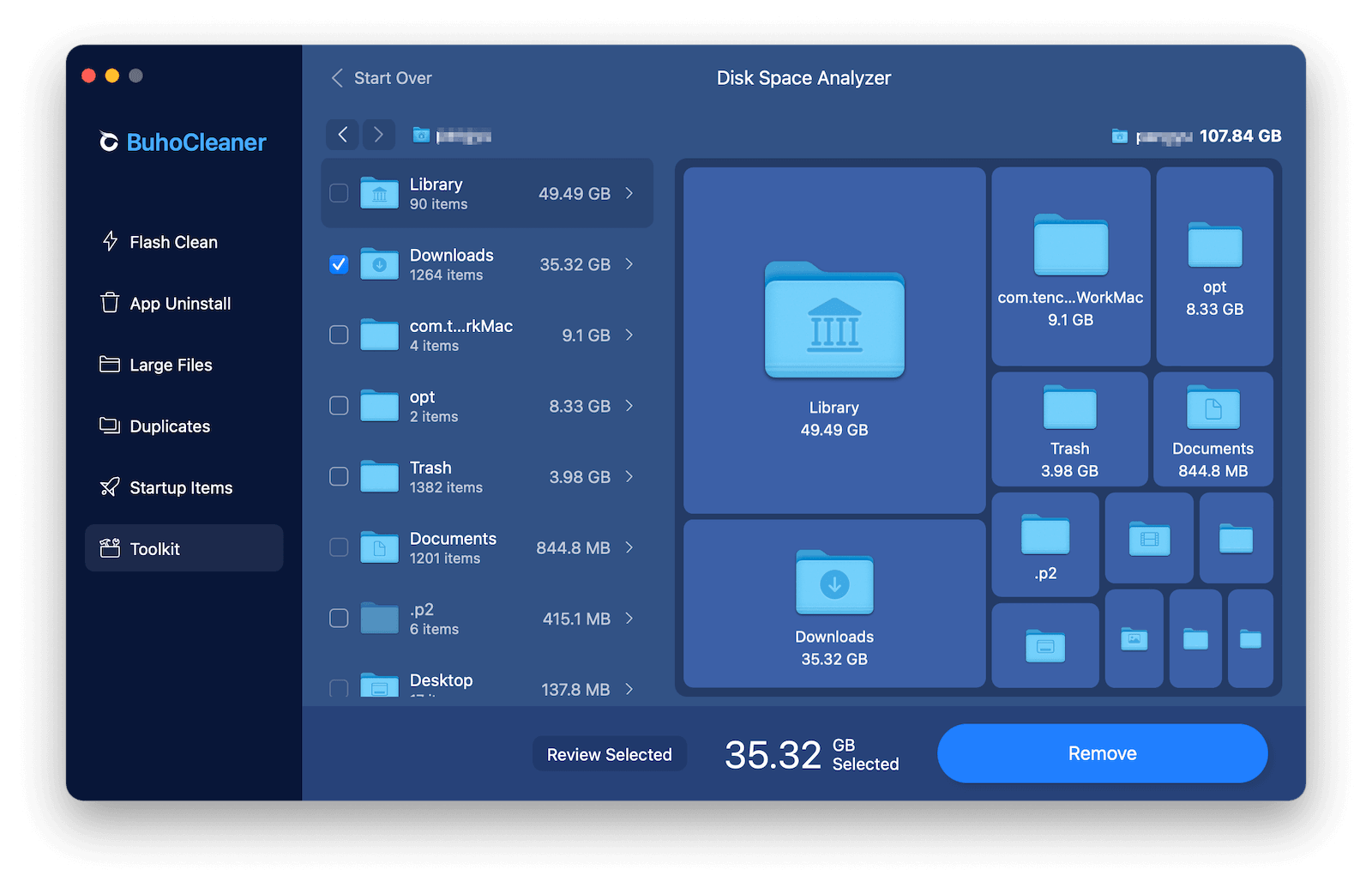
Task: Click the Movies filmstrip folder tile
Action: [1149, 538]
